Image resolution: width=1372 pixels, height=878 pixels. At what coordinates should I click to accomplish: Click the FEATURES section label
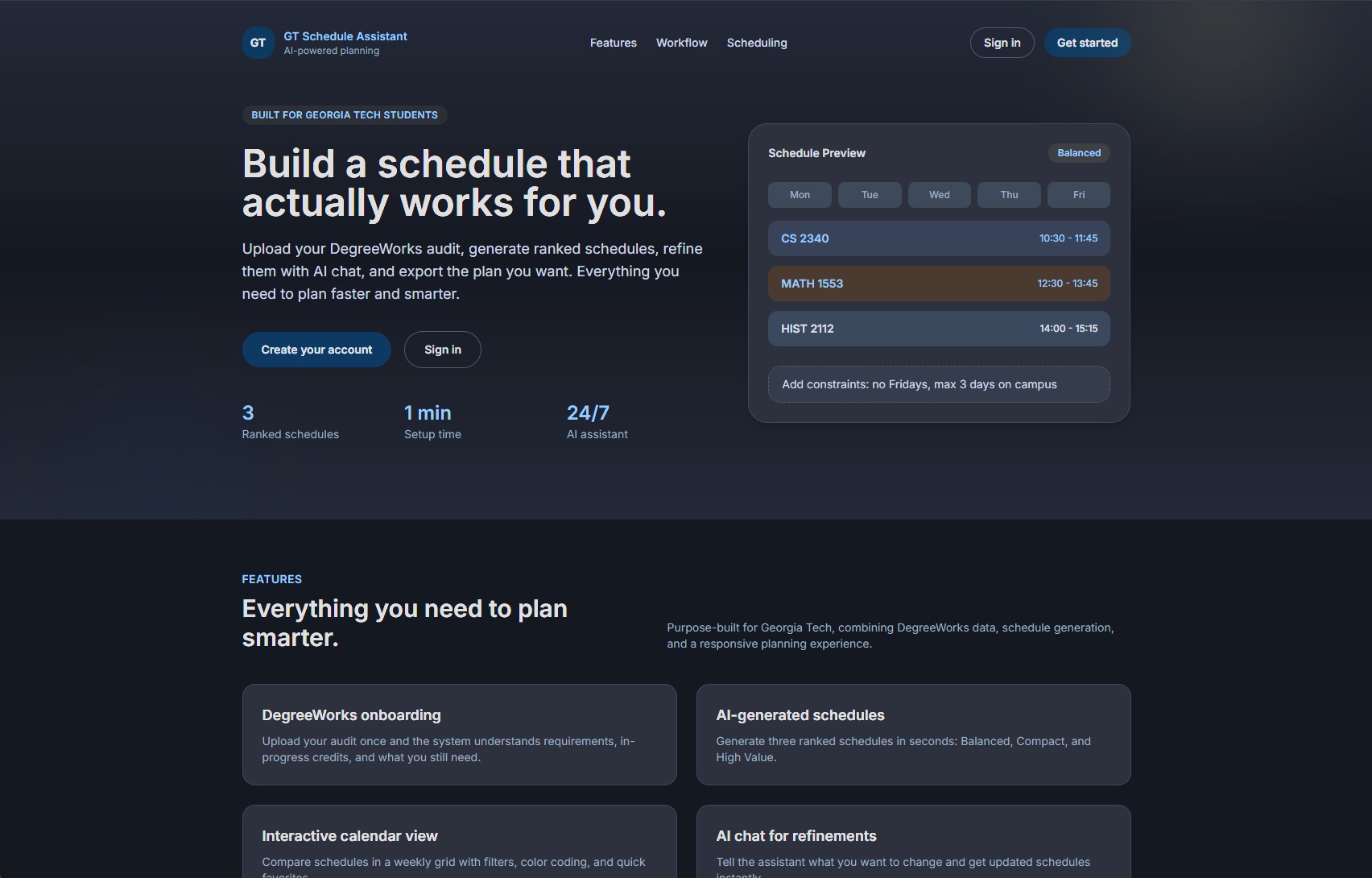click(x=272, y=579)
